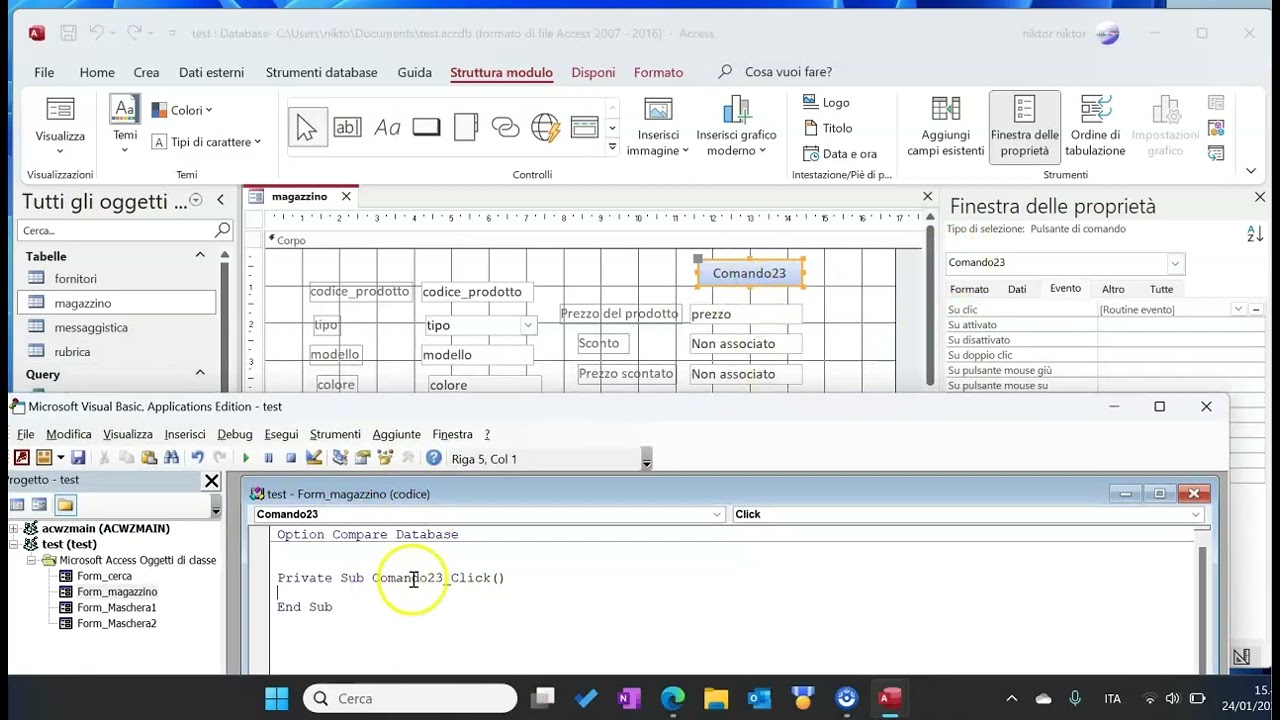Open the Strumenti menu in VBA editor

point(335,434)
